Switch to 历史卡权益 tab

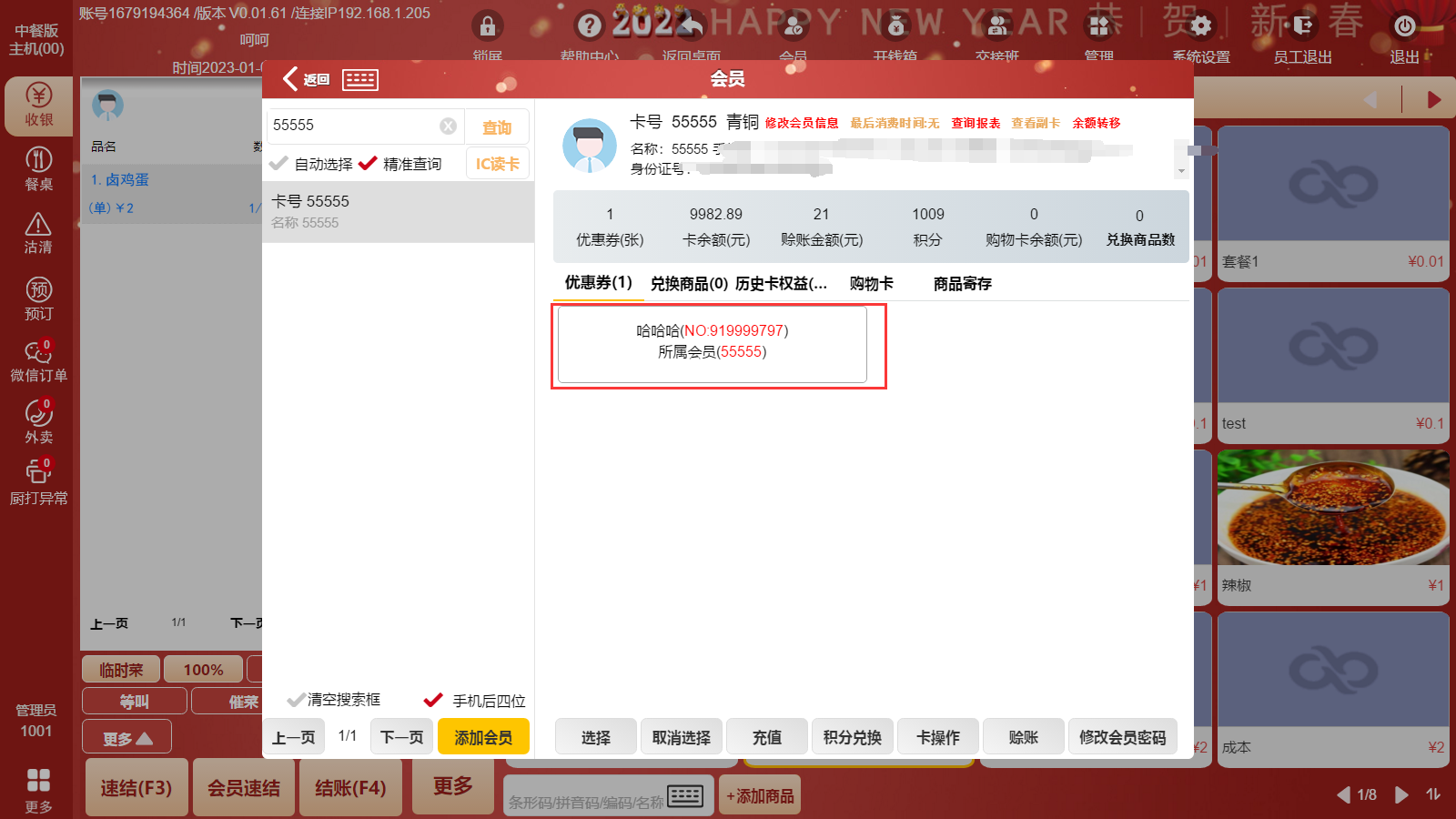[x=781, y=284]
